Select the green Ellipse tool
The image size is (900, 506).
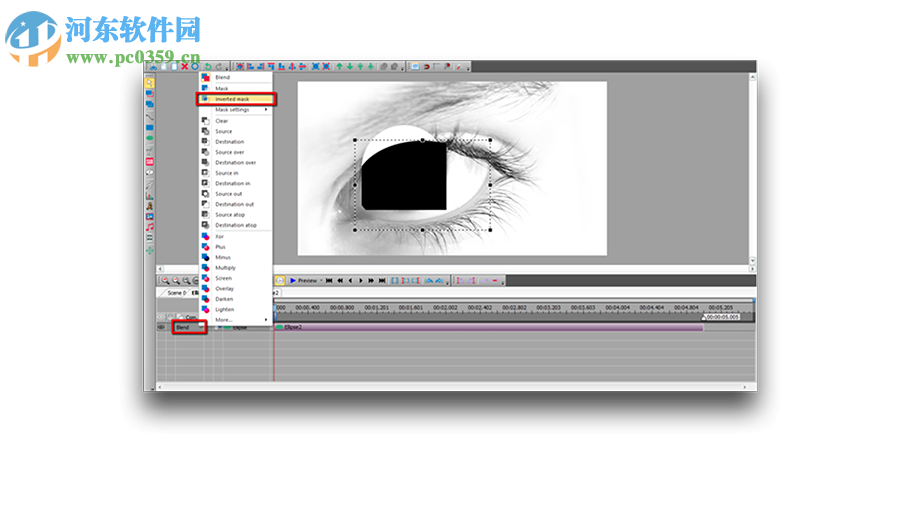(x=149, y=138)
